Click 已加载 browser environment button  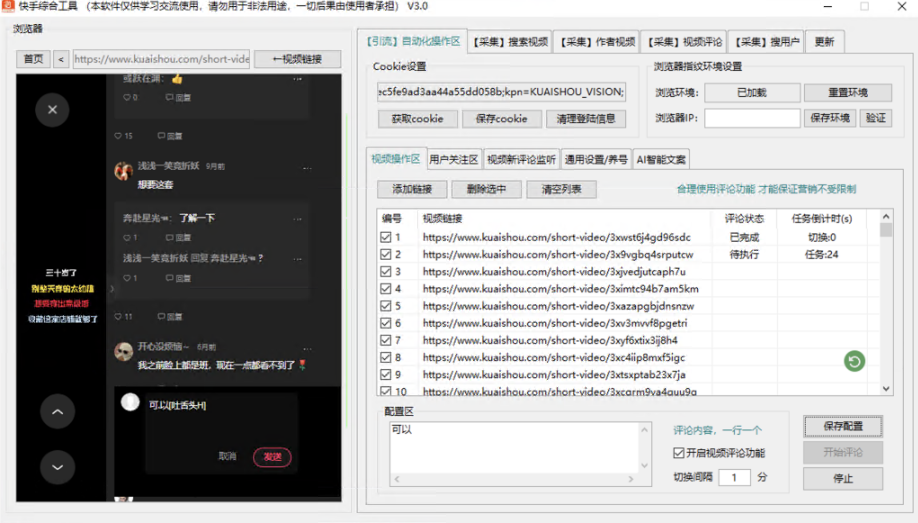[752, 93]
